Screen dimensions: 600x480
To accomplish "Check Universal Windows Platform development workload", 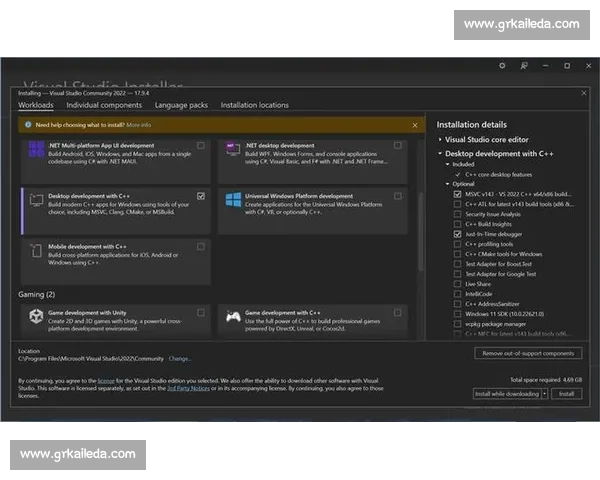I will point(398,196).
